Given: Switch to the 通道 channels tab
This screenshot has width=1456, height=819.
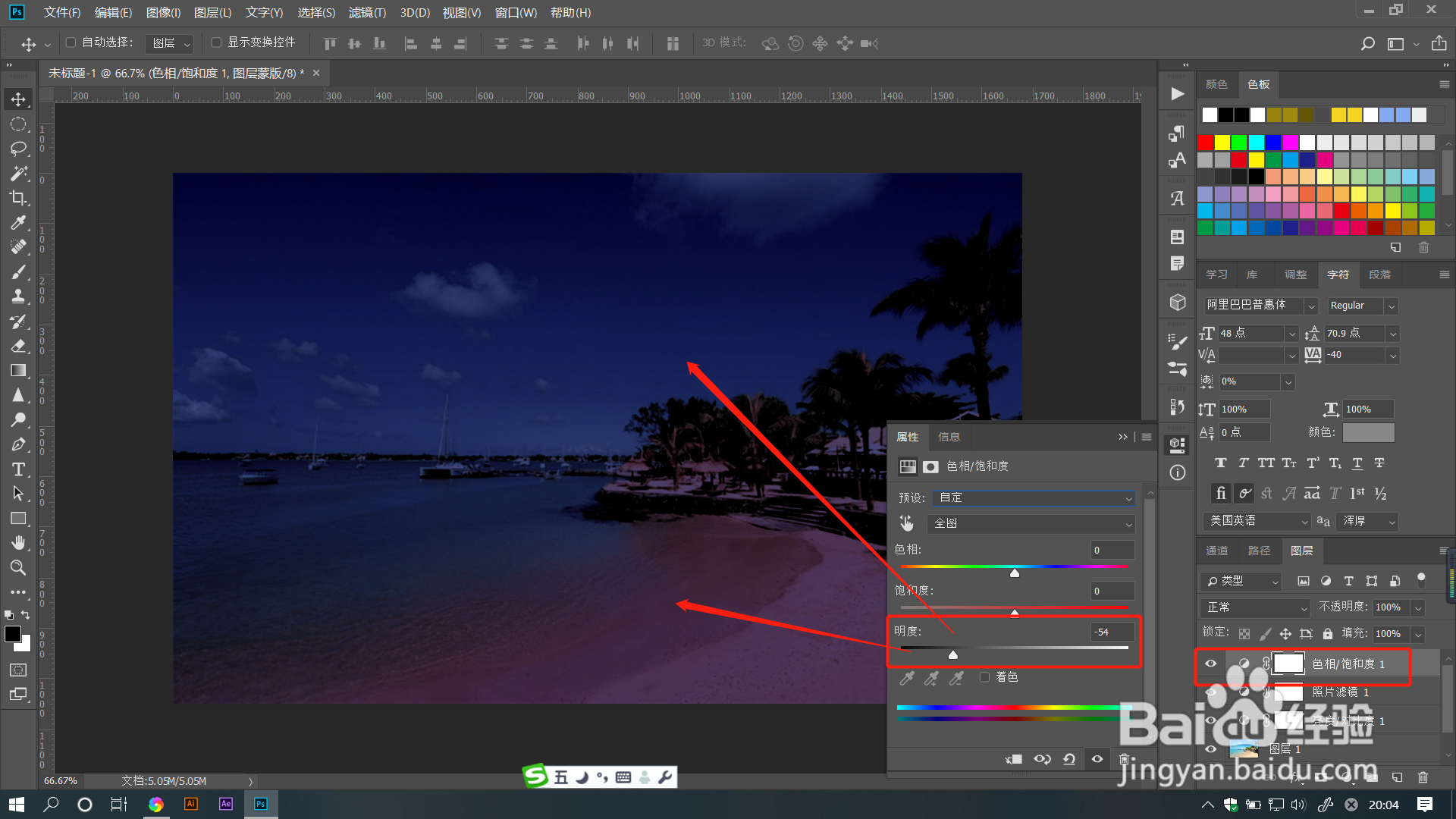Looking at the screenshot, I should [x=1216, y=551].
